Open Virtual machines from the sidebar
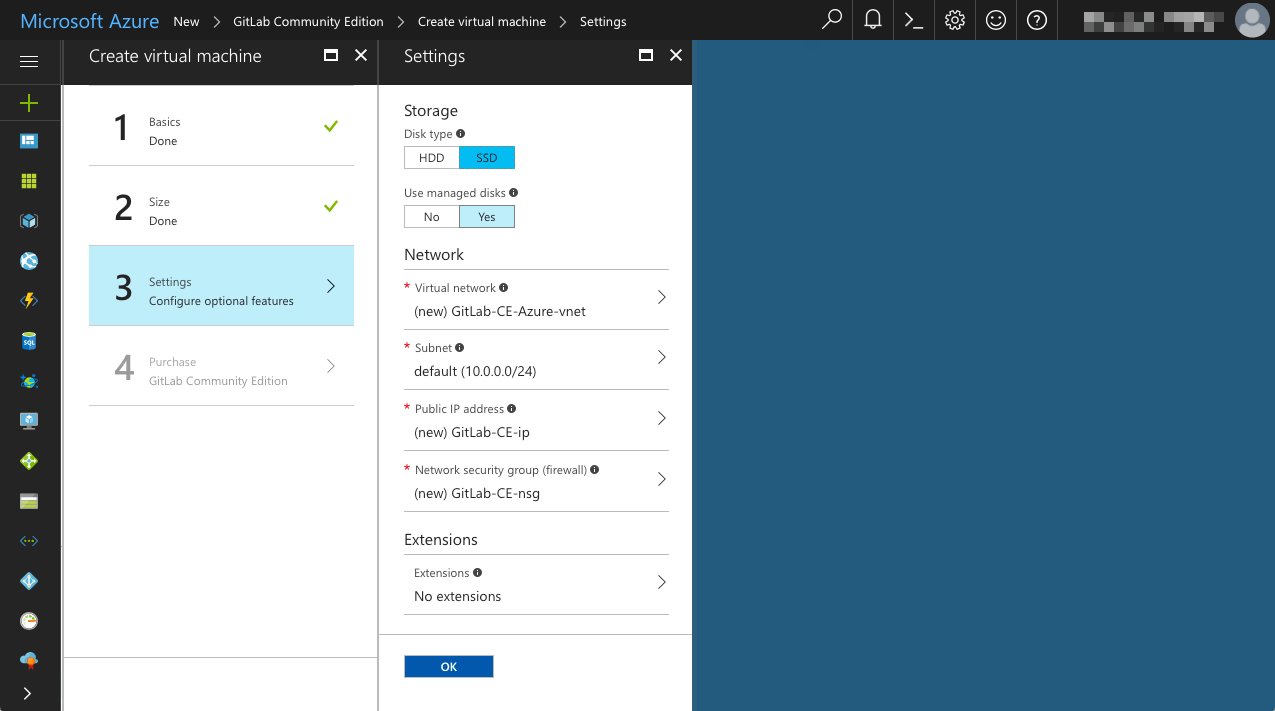The height and width of the screenshot is (711, 1275). pyautogui.click(x=30, y=421)
